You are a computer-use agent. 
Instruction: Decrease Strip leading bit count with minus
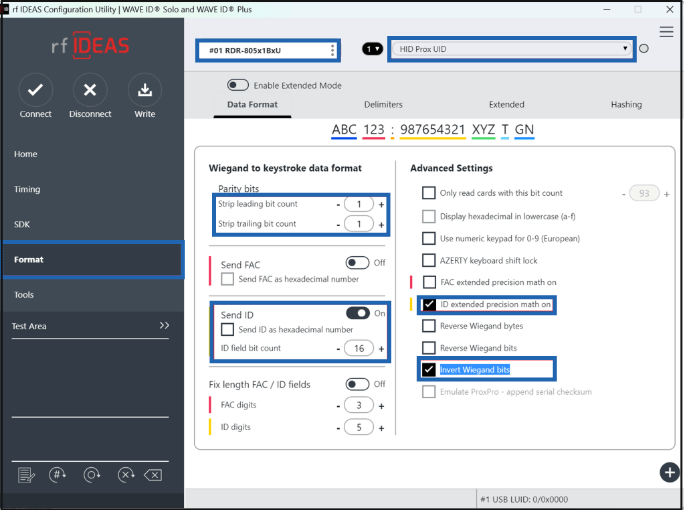pyautogui.click(x=338, y=205)
